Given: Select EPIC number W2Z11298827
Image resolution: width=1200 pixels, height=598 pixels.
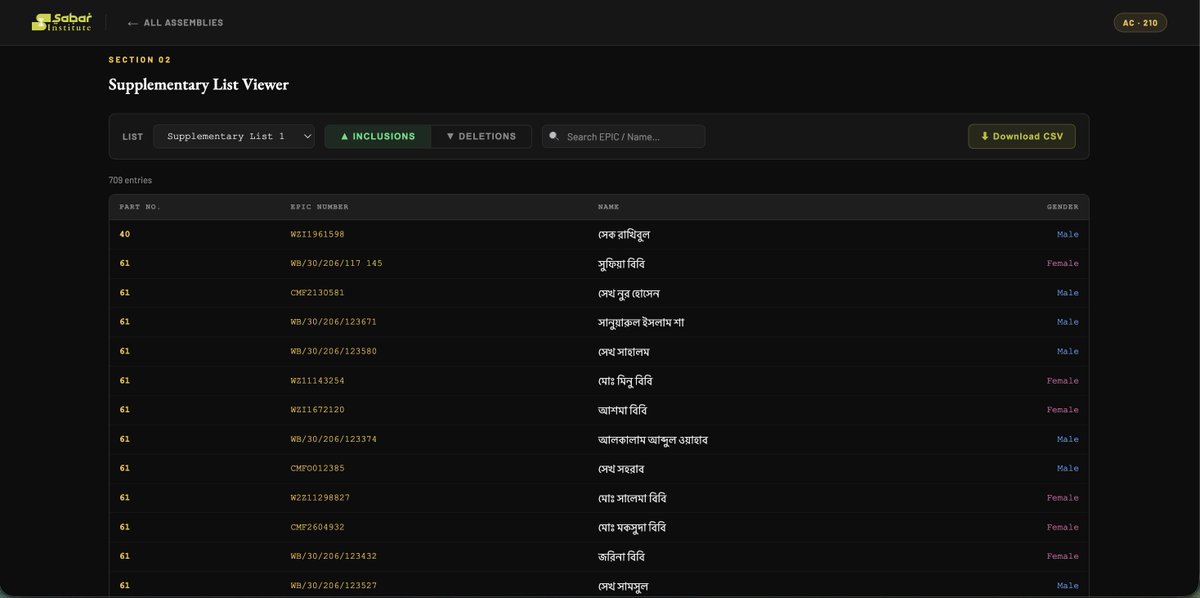Looking at the screenshot, I should (320, 497).
